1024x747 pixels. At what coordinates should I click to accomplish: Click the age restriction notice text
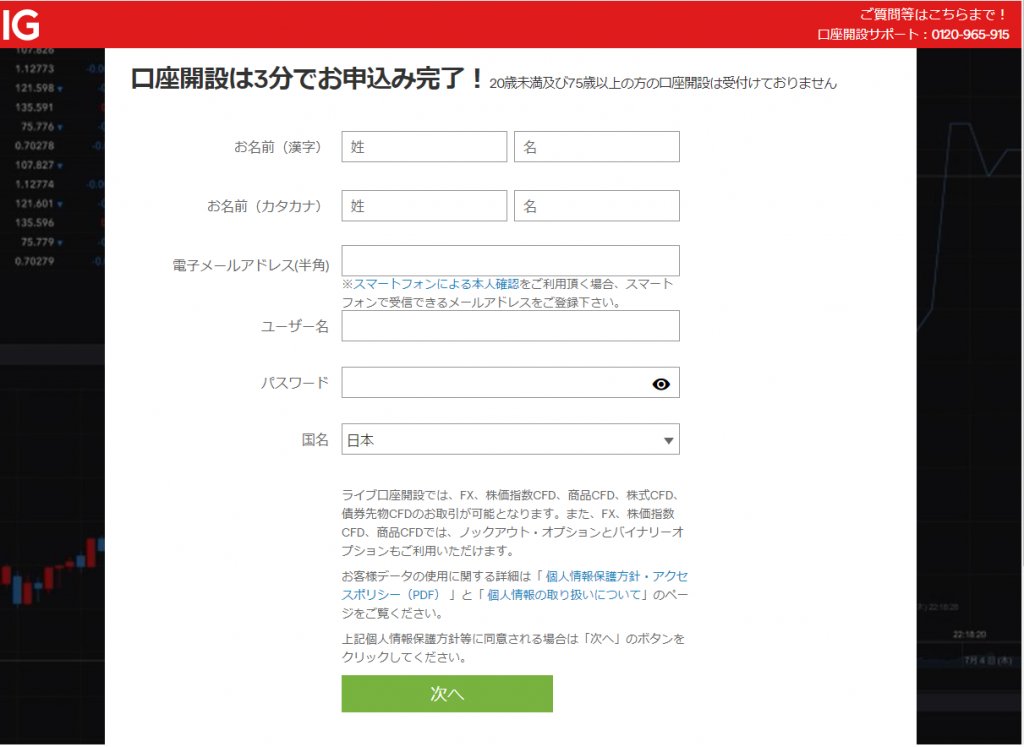tap(663, 84)
